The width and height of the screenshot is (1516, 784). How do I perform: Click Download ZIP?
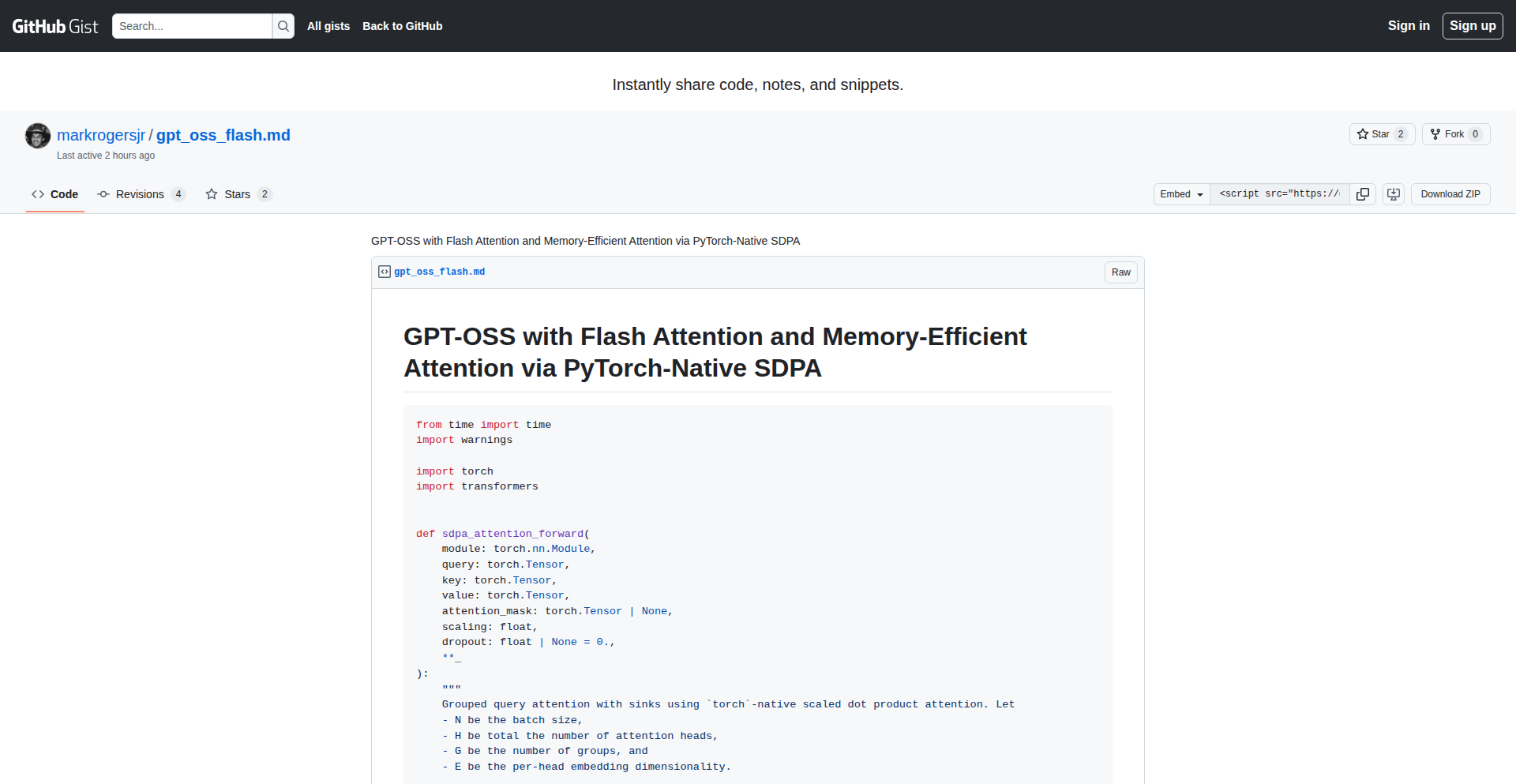[x=1450, y=194]
